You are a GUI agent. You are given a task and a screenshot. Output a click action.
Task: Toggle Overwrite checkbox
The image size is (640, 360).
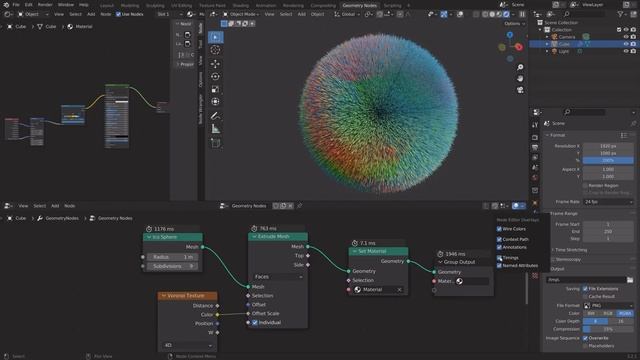[585, 338]
